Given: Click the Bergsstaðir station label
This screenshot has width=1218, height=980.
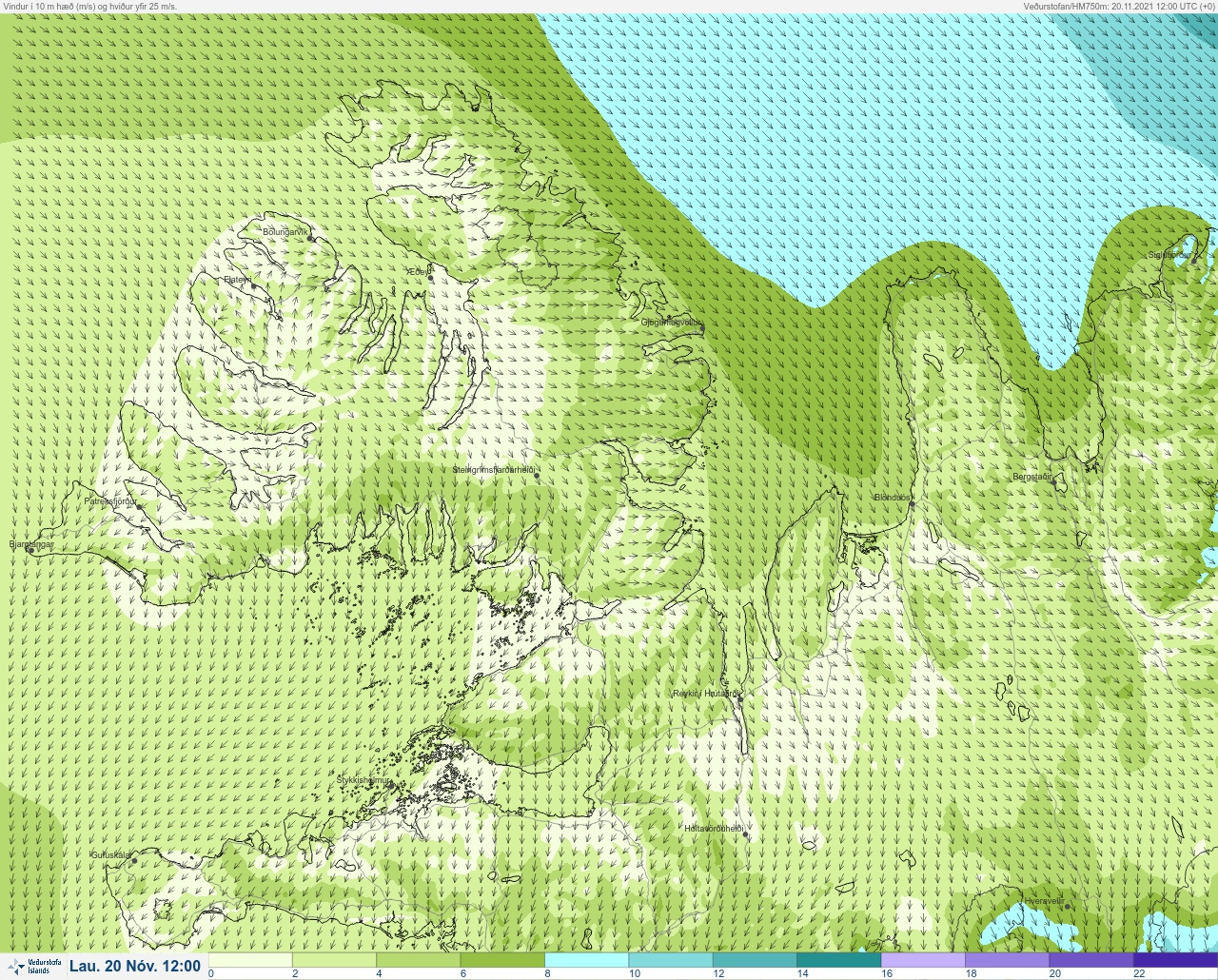Looking at the screenshot, I should 1031,477.
